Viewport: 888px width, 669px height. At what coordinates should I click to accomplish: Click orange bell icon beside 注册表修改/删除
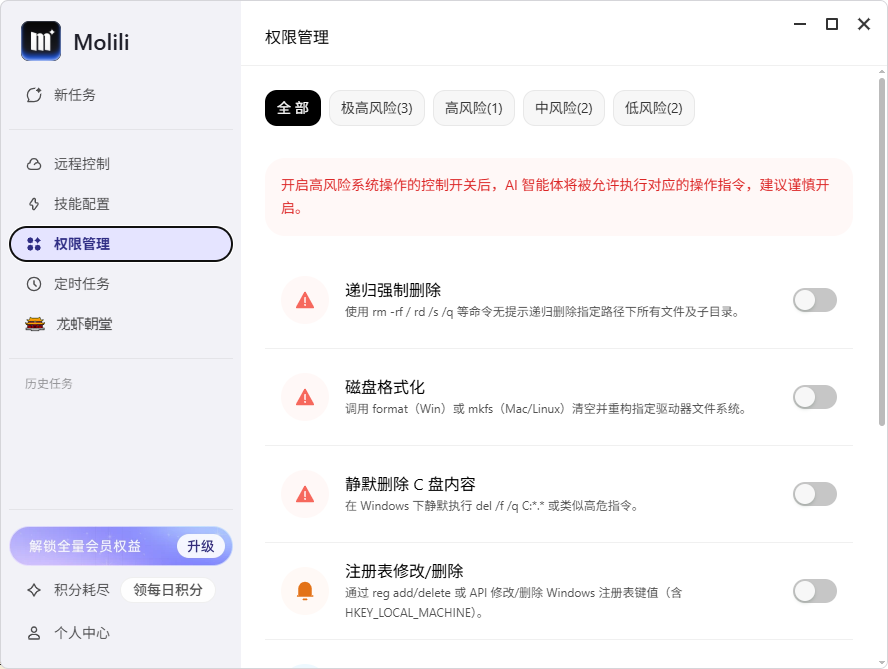(305, 591)
